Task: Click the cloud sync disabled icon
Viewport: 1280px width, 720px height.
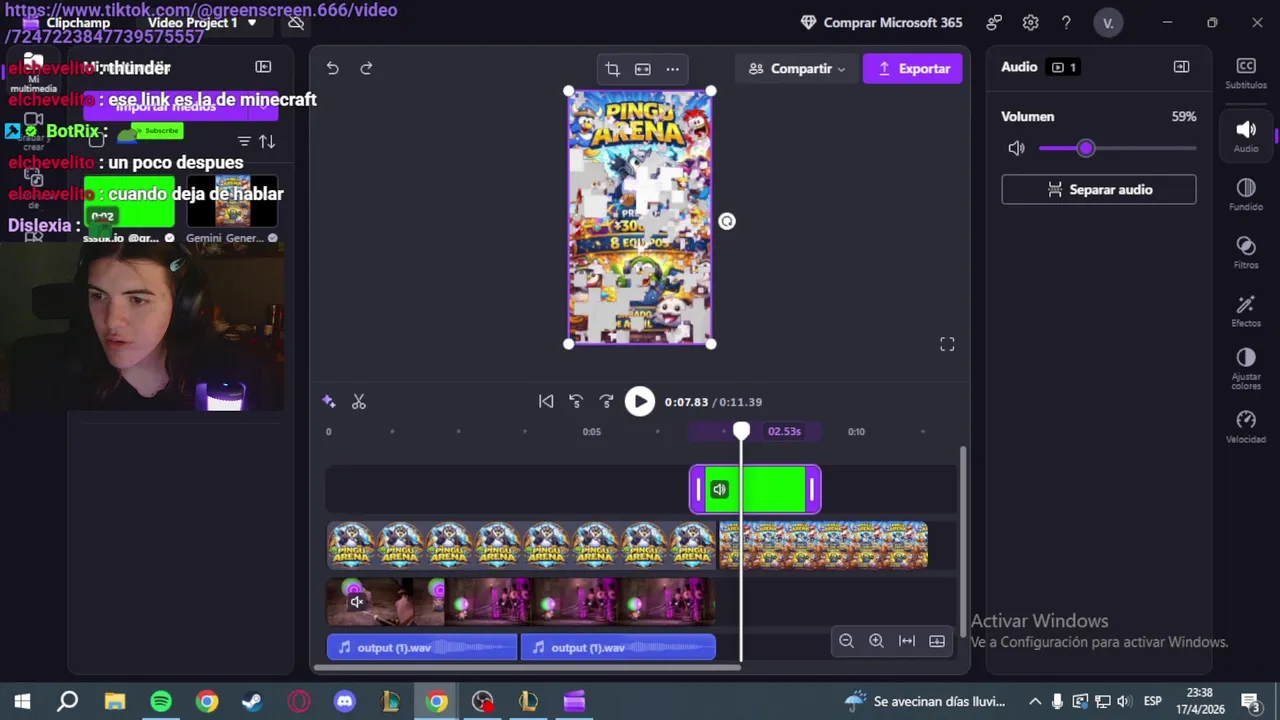Action: coord(296,22)
